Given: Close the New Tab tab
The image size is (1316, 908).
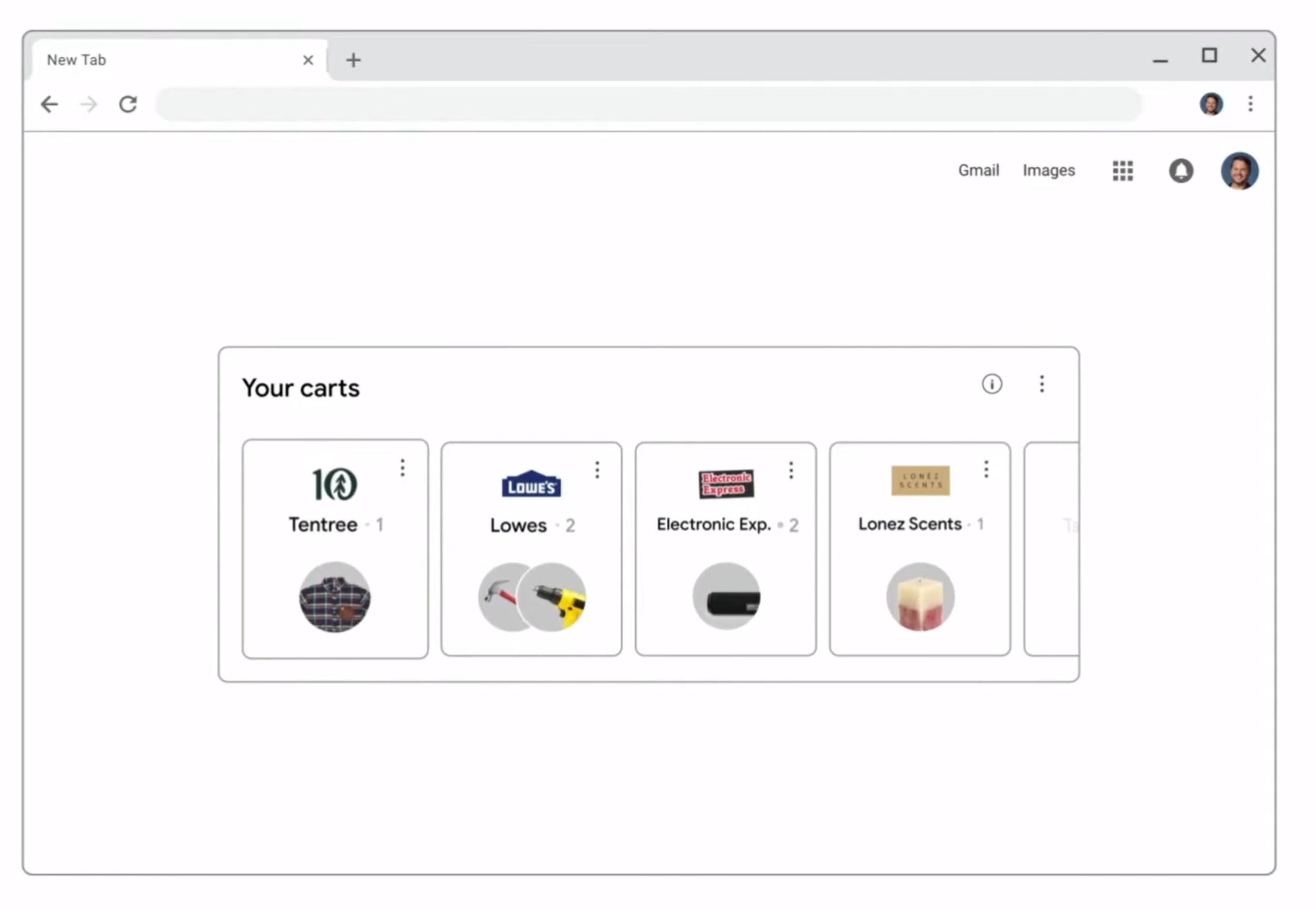Looking at the screenshot, I should tap(308, 60).
